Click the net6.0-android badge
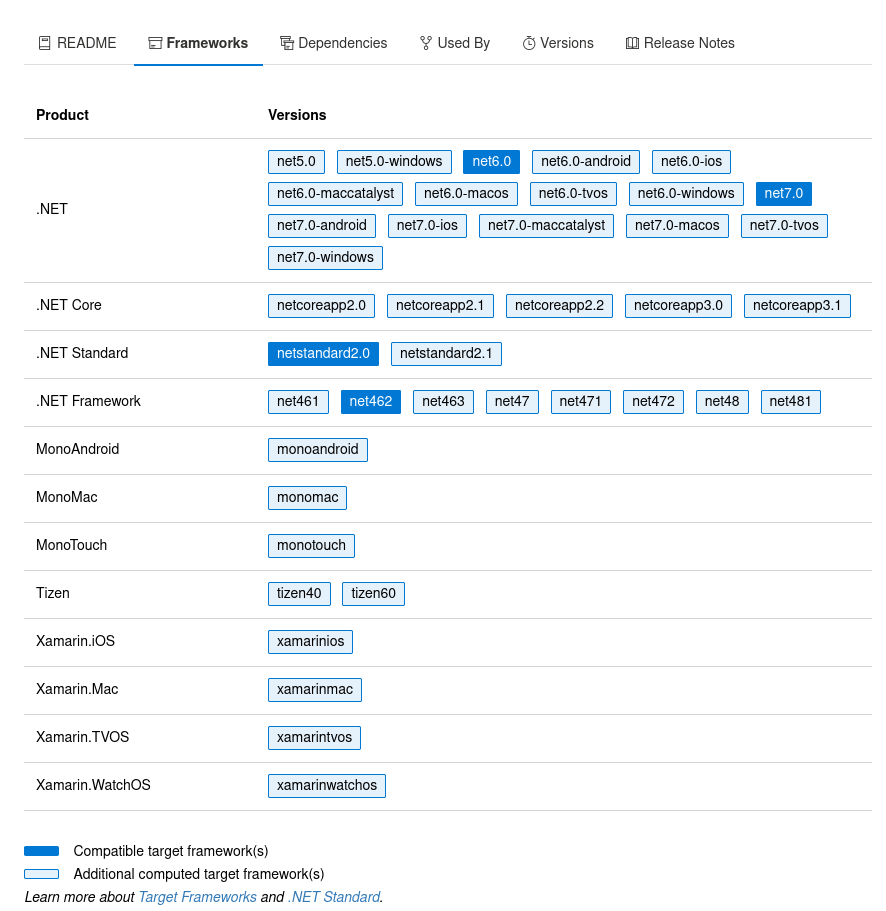Screen dimensions: 886x911 (586, 162)
